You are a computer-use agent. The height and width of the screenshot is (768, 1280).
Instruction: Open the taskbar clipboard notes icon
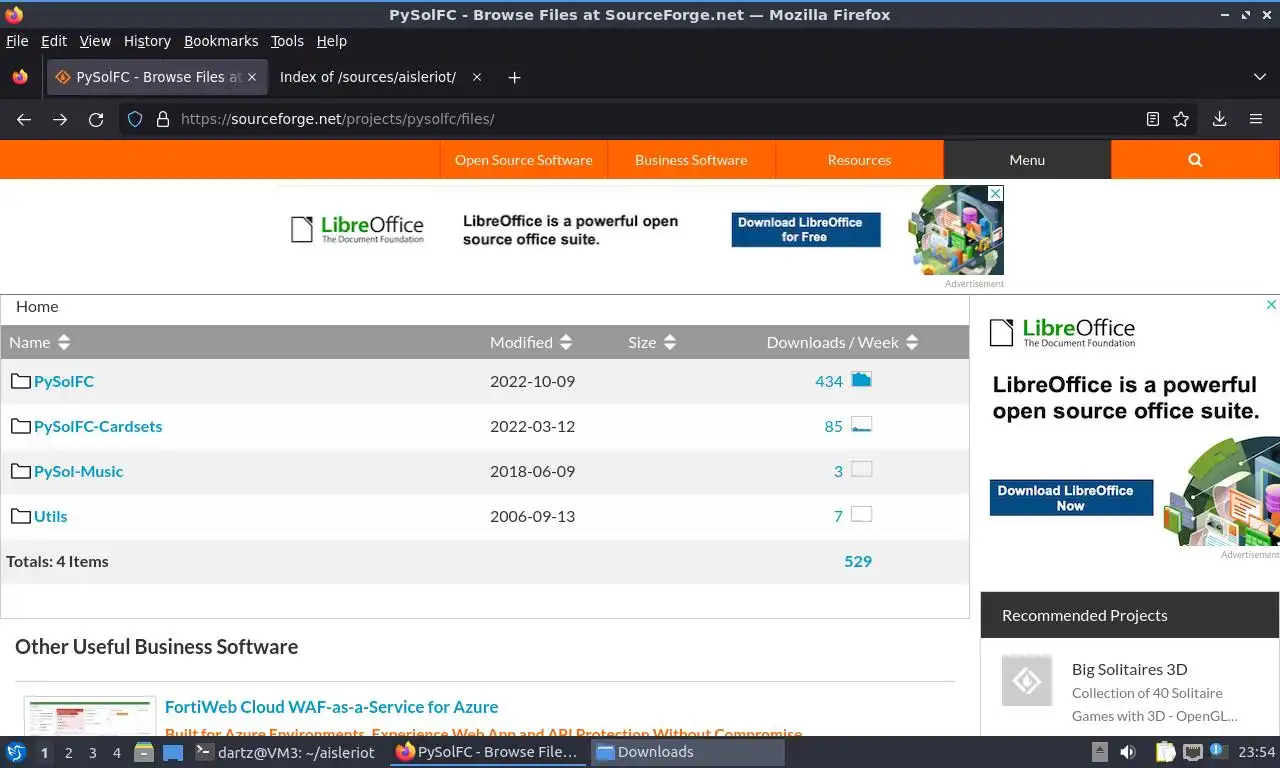[1166, 752]
